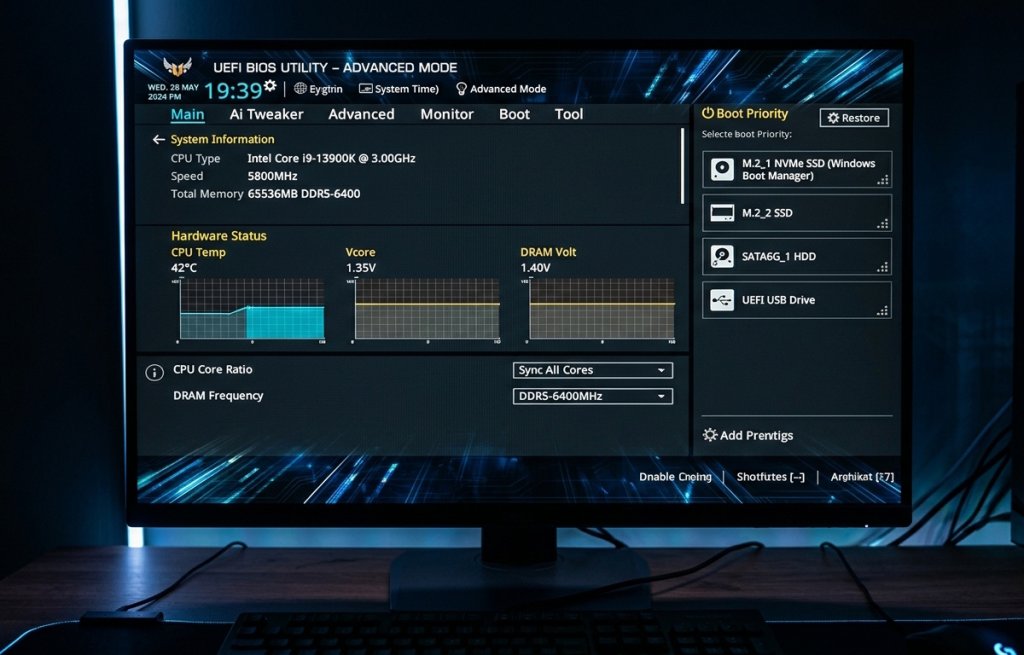Image resolution: width=1024 pixels, height=655 pixels.
Task: Click the 1.40V DRAM voltage value
Action: tap(536, 268)
